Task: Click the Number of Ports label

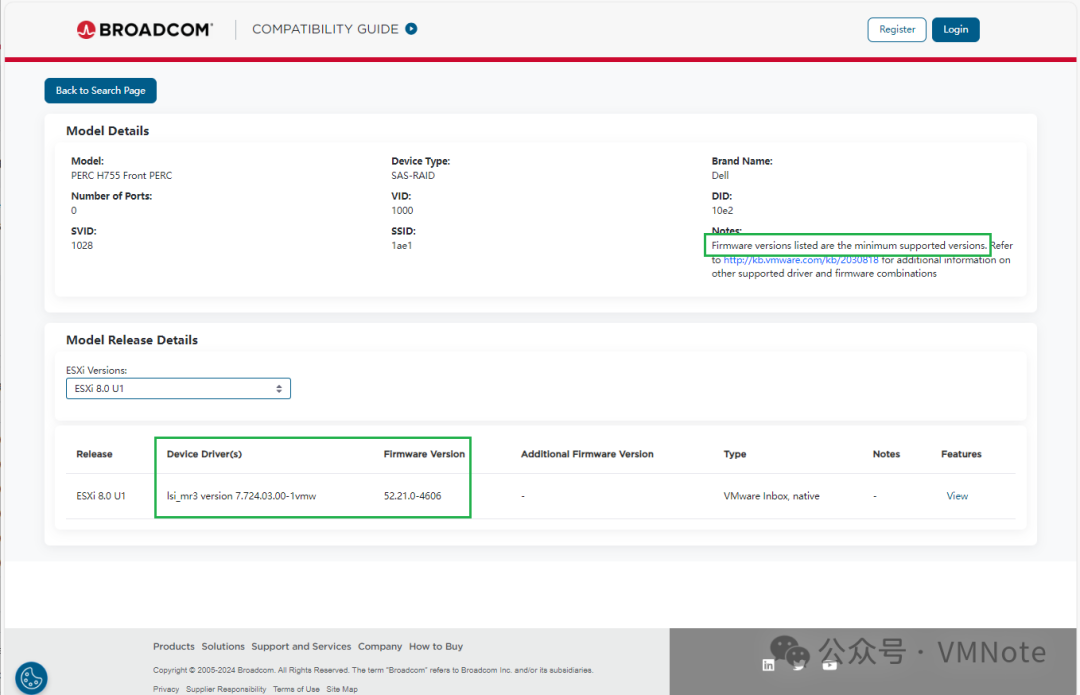Action: pyautogui.click(x=112, y=196)
